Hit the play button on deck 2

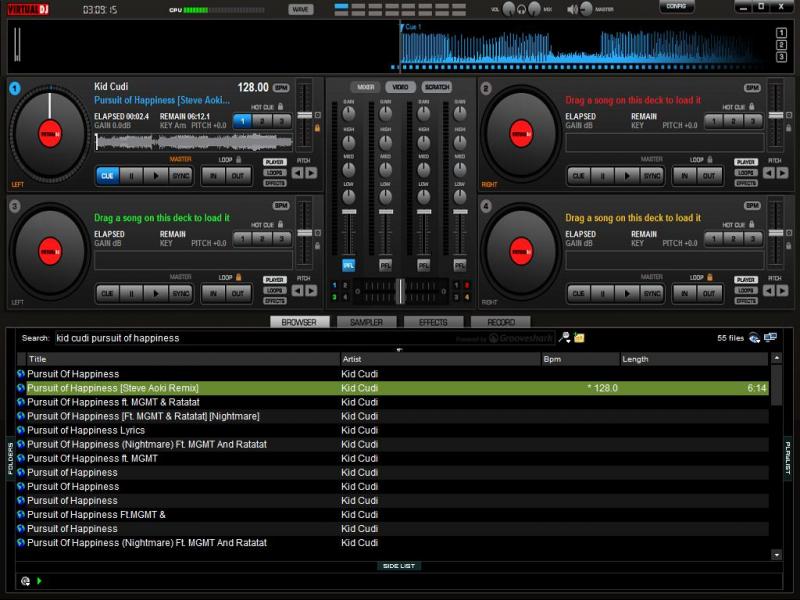pos(627,176)
